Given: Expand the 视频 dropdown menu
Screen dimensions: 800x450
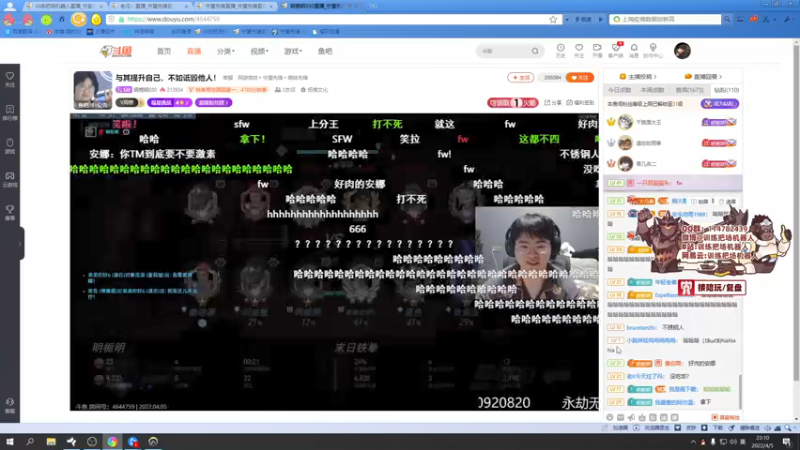Looking at the screenshot, I should 259,51.
